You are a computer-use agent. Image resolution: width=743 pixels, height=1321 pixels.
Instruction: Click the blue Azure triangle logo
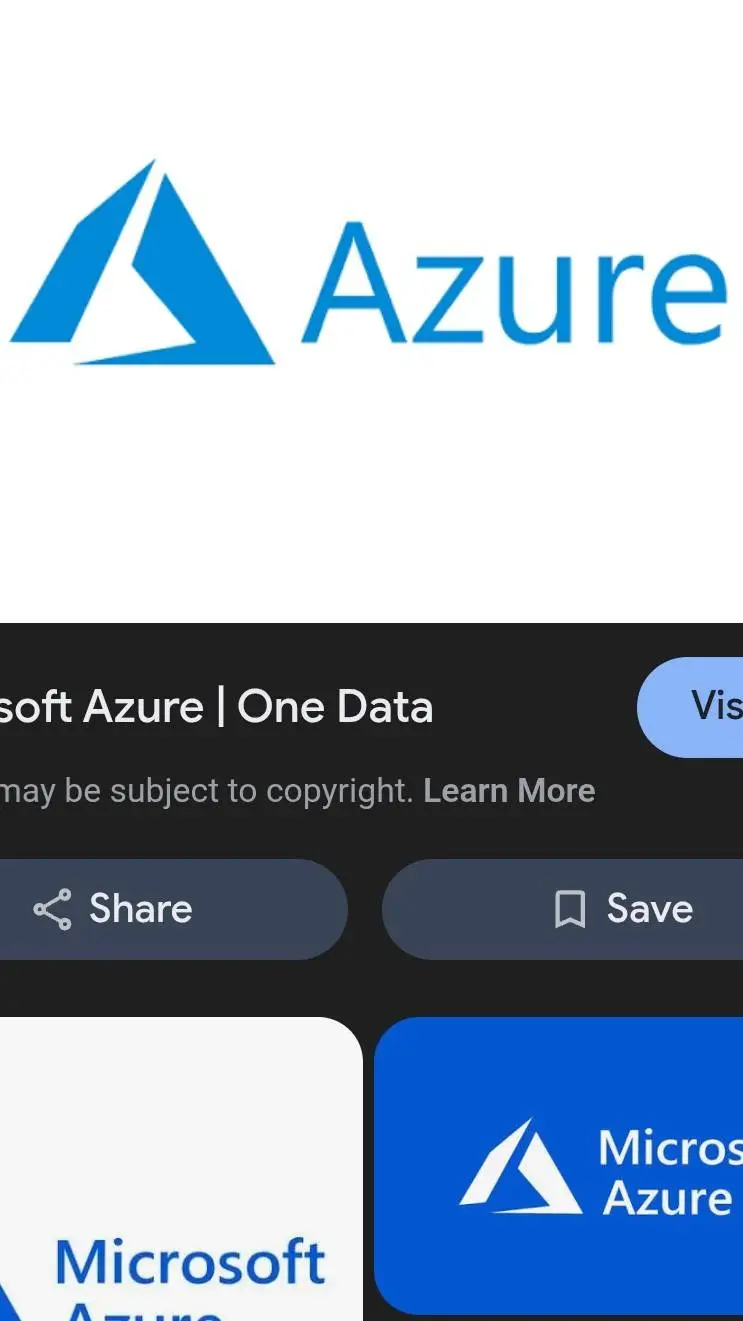click(143, 268)
